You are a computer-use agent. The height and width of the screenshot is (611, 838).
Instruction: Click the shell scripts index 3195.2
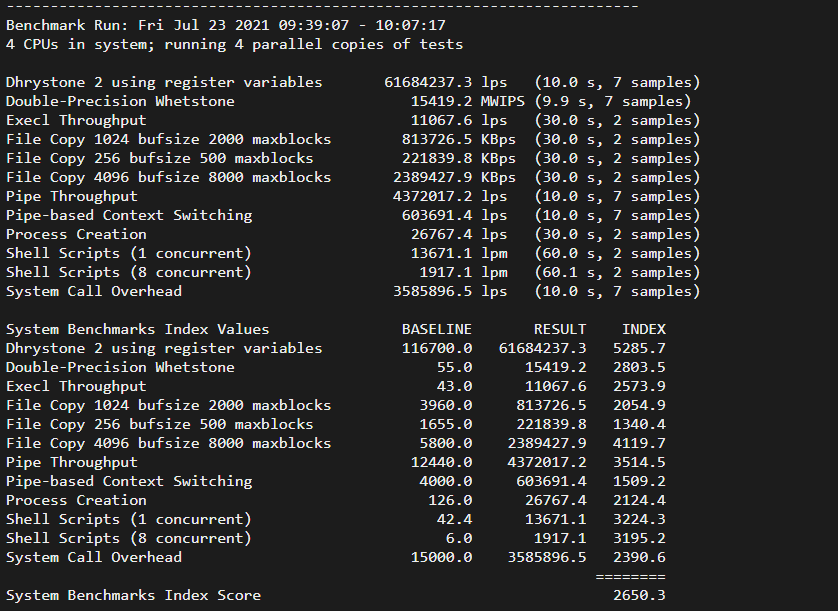point(639,538)
